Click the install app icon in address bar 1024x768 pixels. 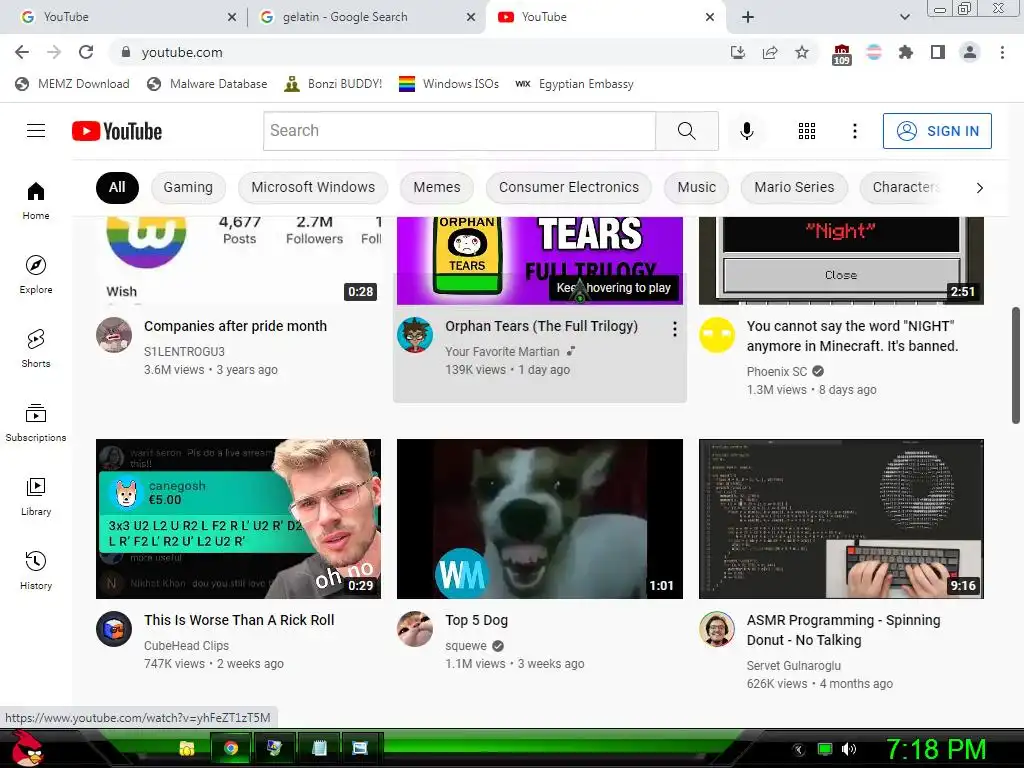pos(738,52)
